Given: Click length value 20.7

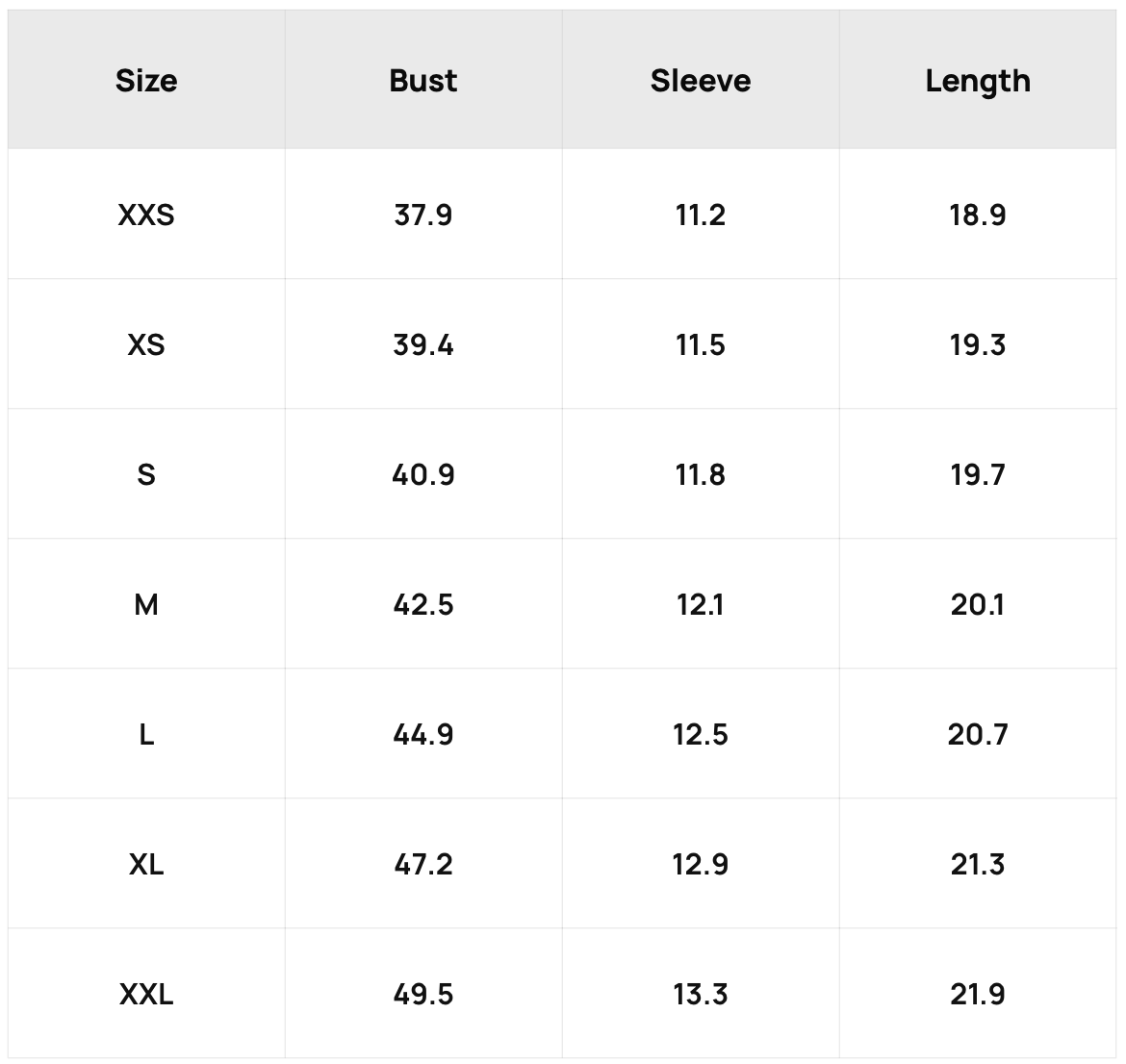Looking at the screenshot, I should tap(978, 734).
